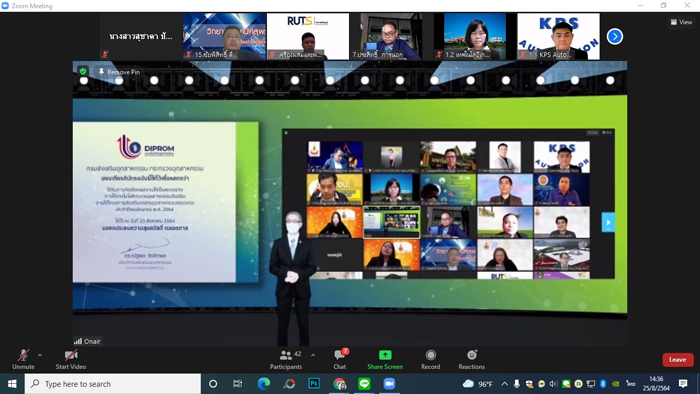Open the LINE app from taskbar

click(364, 384)
